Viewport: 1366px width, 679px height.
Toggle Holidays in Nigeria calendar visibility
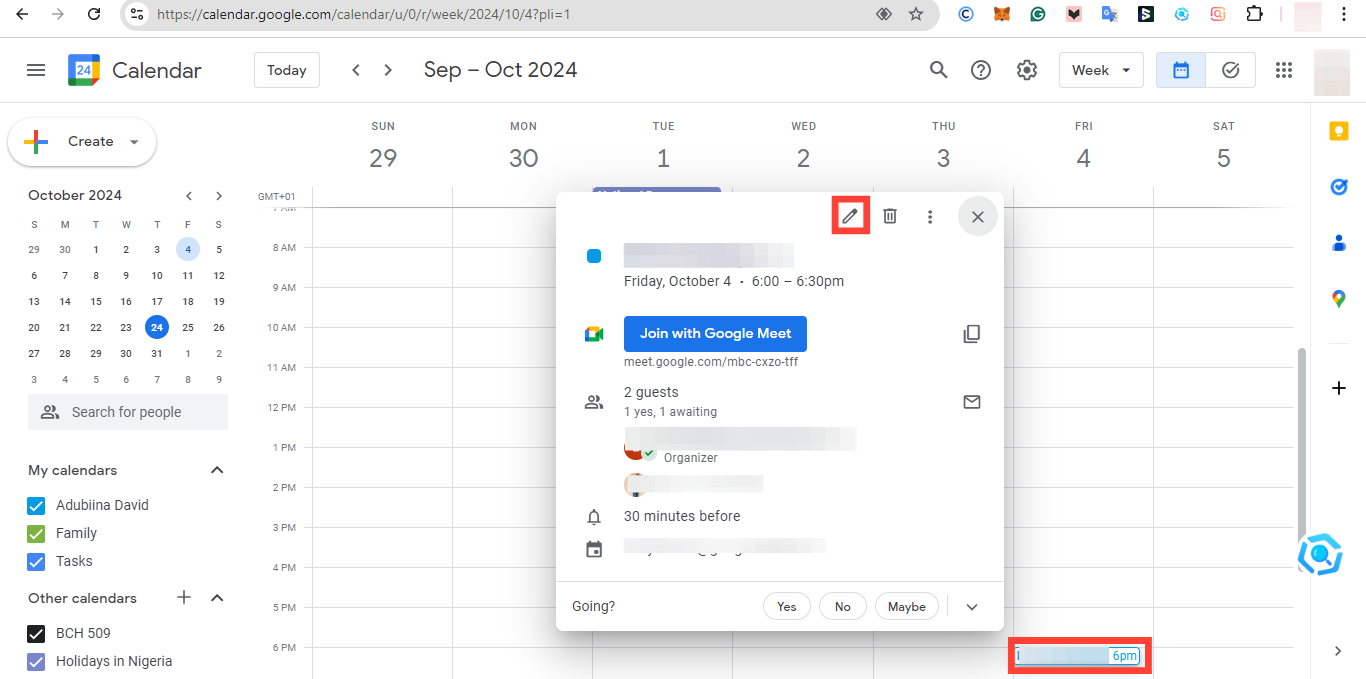pyautogui.click(x=36, y=662)
